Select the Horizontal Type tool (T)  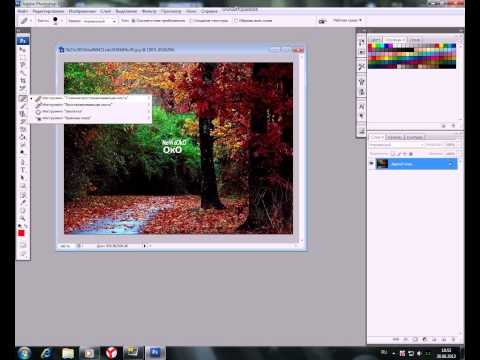coord(23,170)
